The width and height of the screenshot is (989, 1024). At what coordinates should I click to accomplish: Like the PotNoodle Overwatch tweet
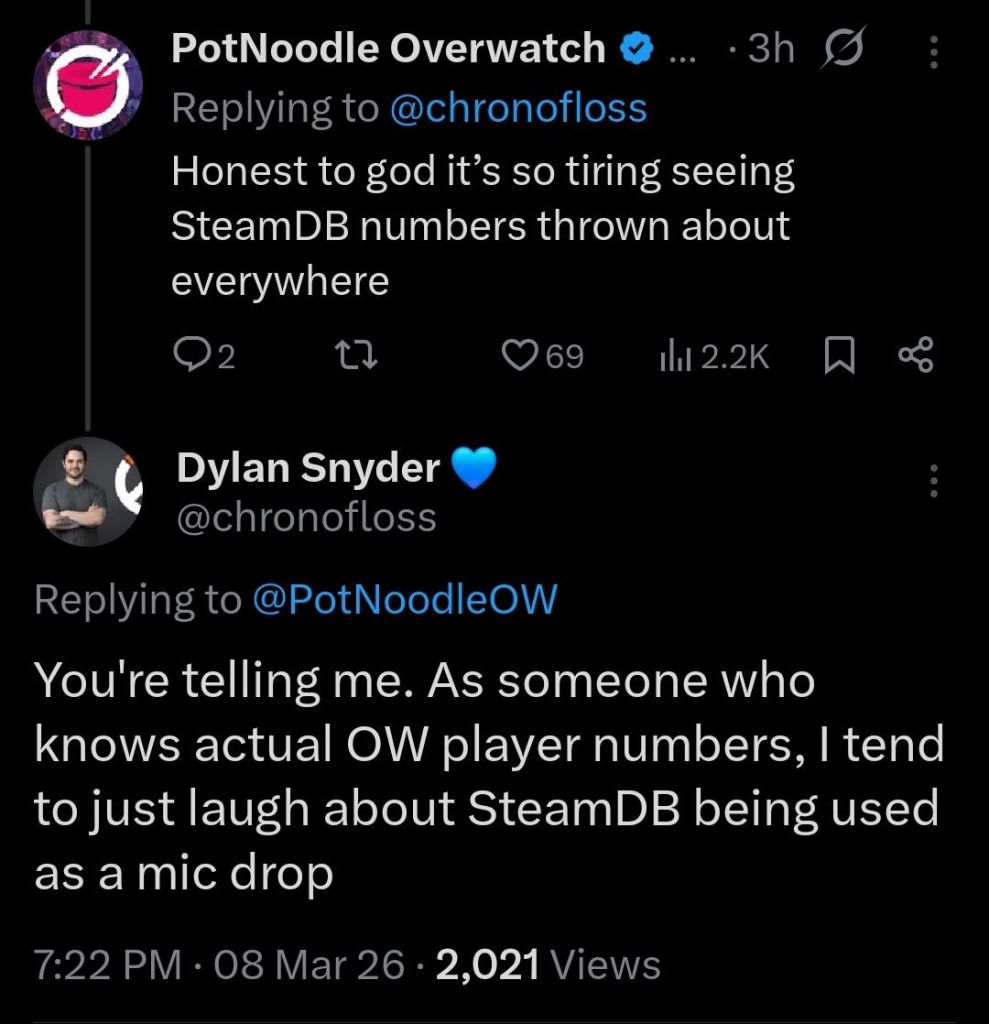542,356
